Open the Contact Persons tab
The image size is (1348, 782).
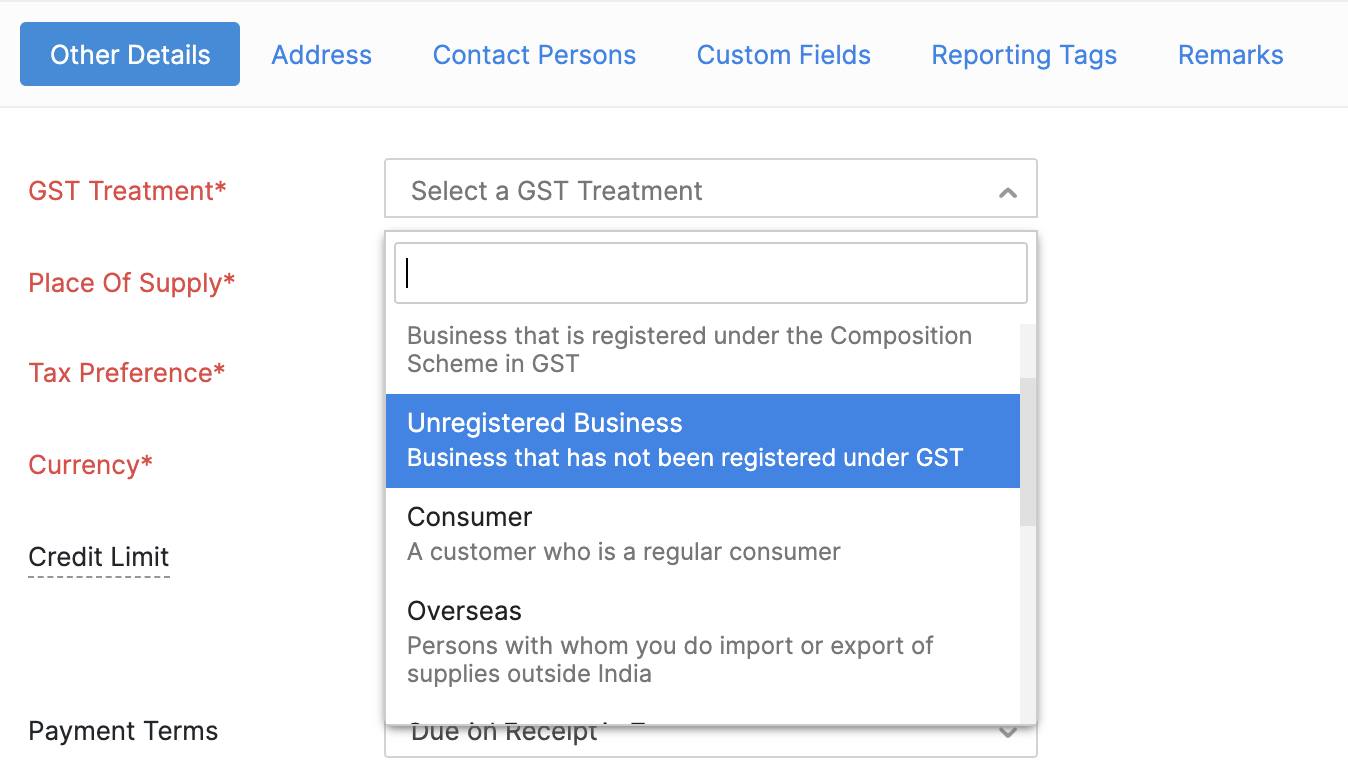pos(534,55)
